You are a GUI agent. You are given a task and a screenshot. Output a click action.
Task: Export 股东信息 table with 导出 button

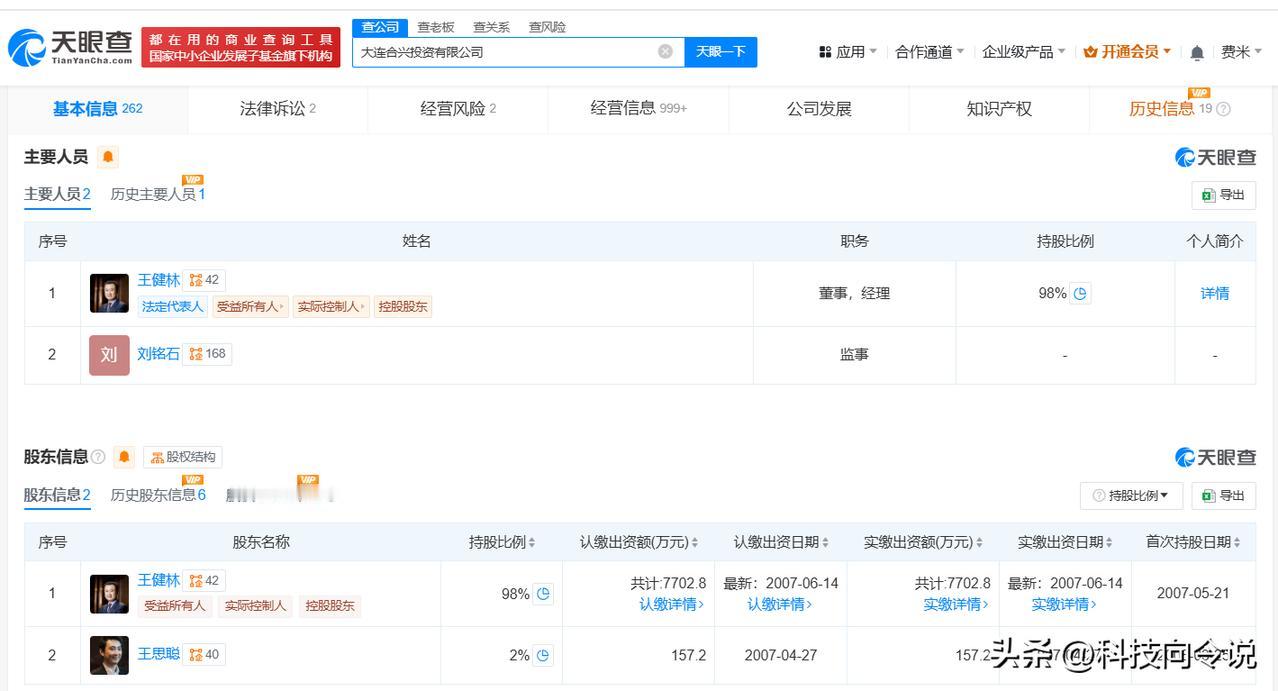coord(1224,496)
